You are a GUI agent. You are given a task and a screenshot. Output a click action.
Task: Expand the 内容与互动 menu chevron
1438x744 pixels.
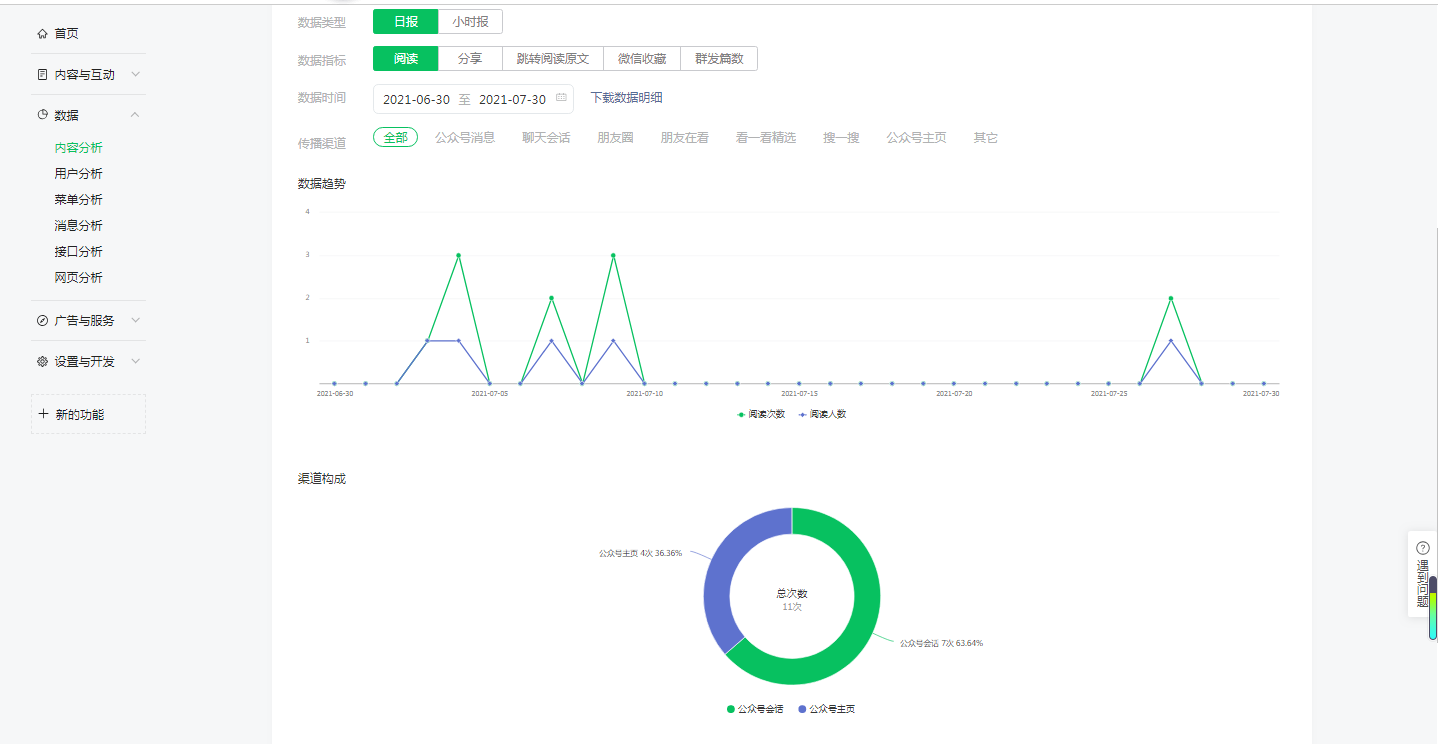135,75
